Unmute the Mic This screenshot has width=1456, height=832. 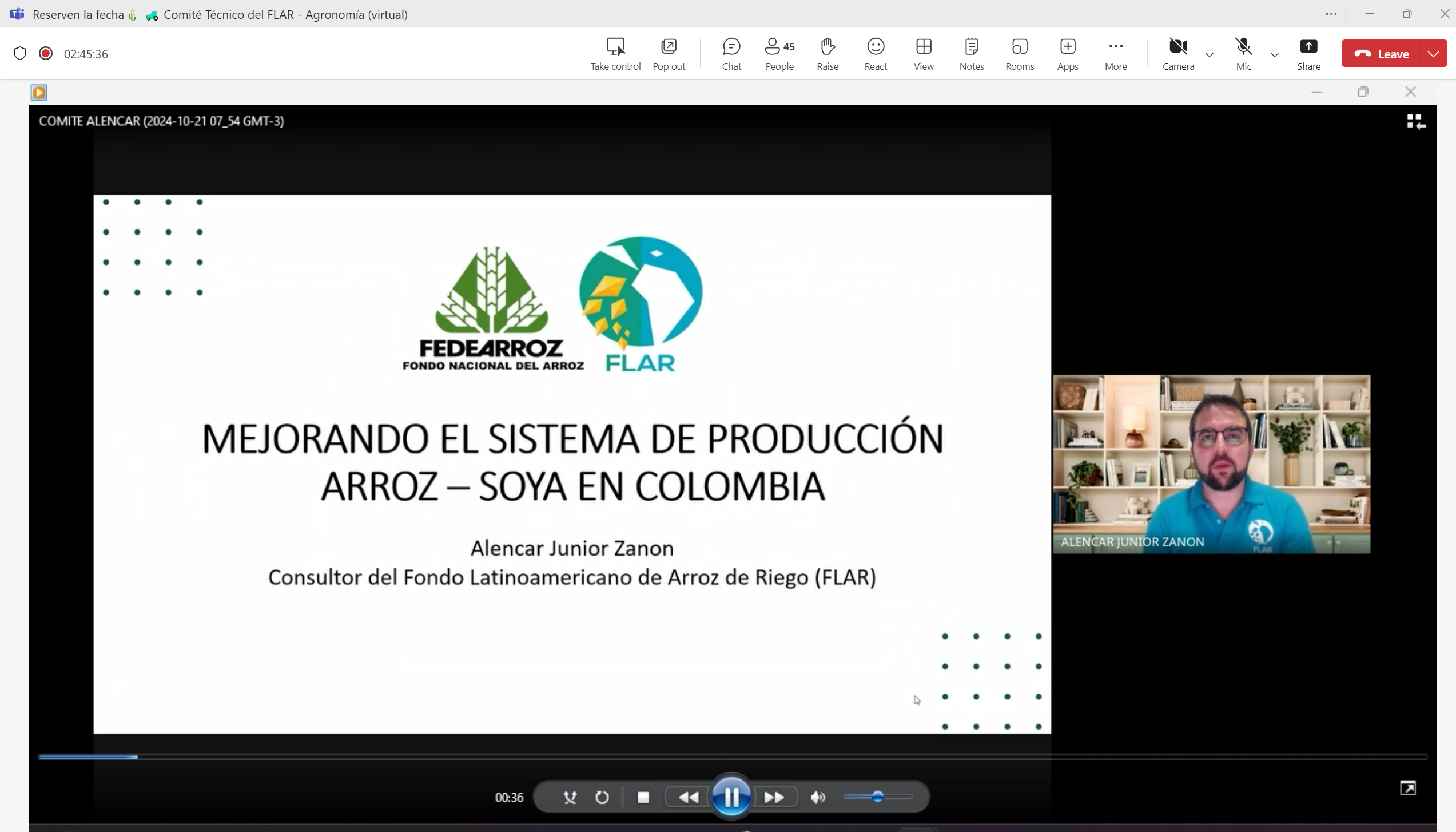pos(1243,54)
